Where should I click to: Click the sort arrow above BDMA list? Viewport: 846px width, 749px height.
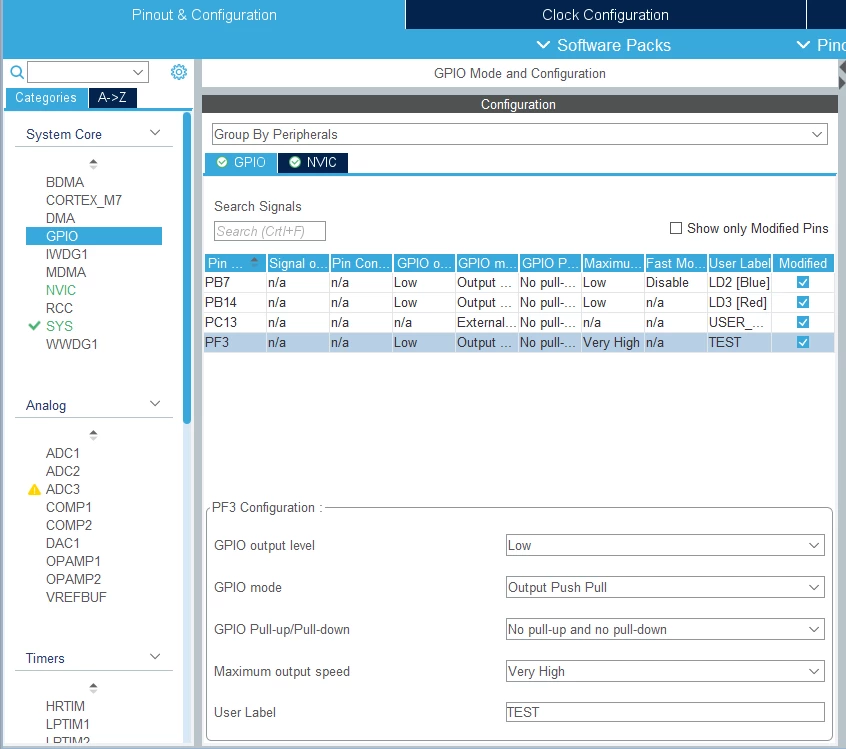[x=93, y=163]
